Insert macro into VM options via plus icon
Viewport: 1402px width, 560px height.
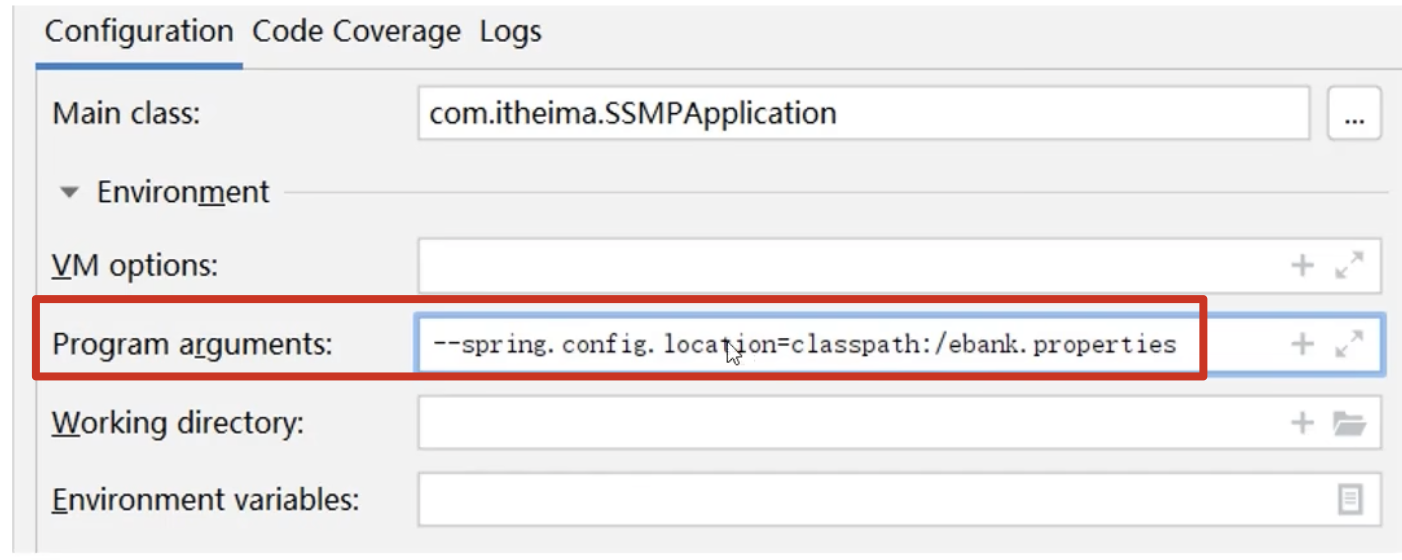click(1302, 265)
